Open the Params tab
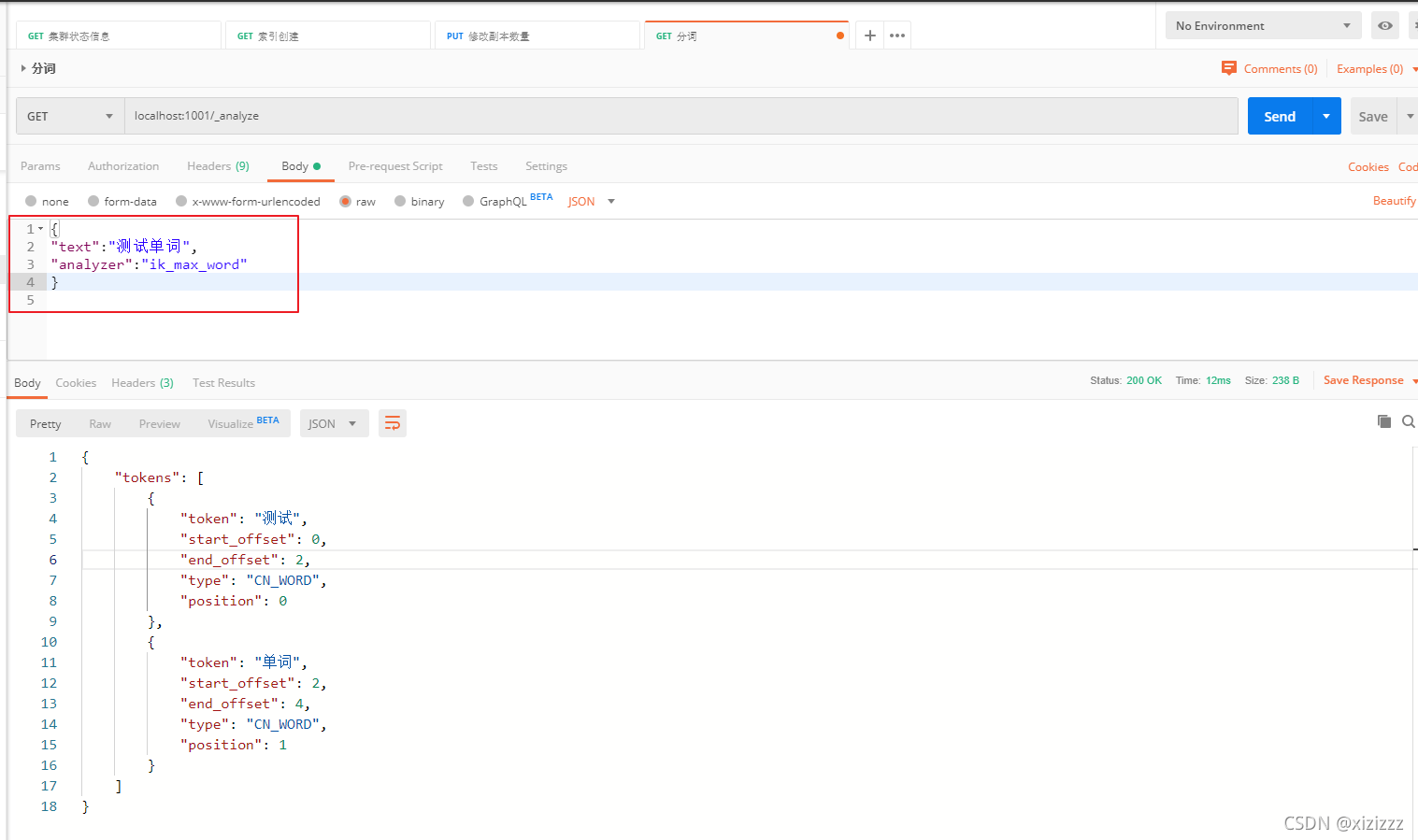1418x840 pixels. click(40, 166)
